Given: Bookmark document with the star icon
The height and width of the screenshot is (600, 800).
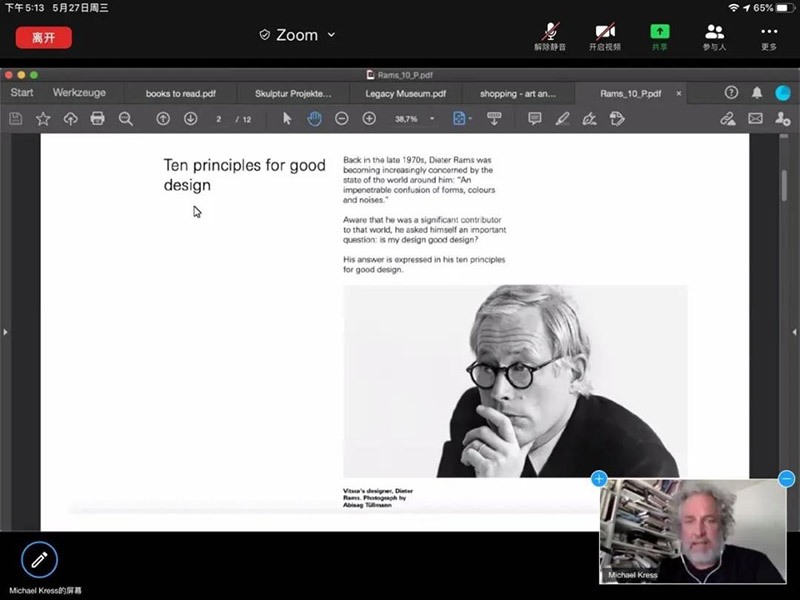Looking at the screenshot, I should (x=43, y=119).
